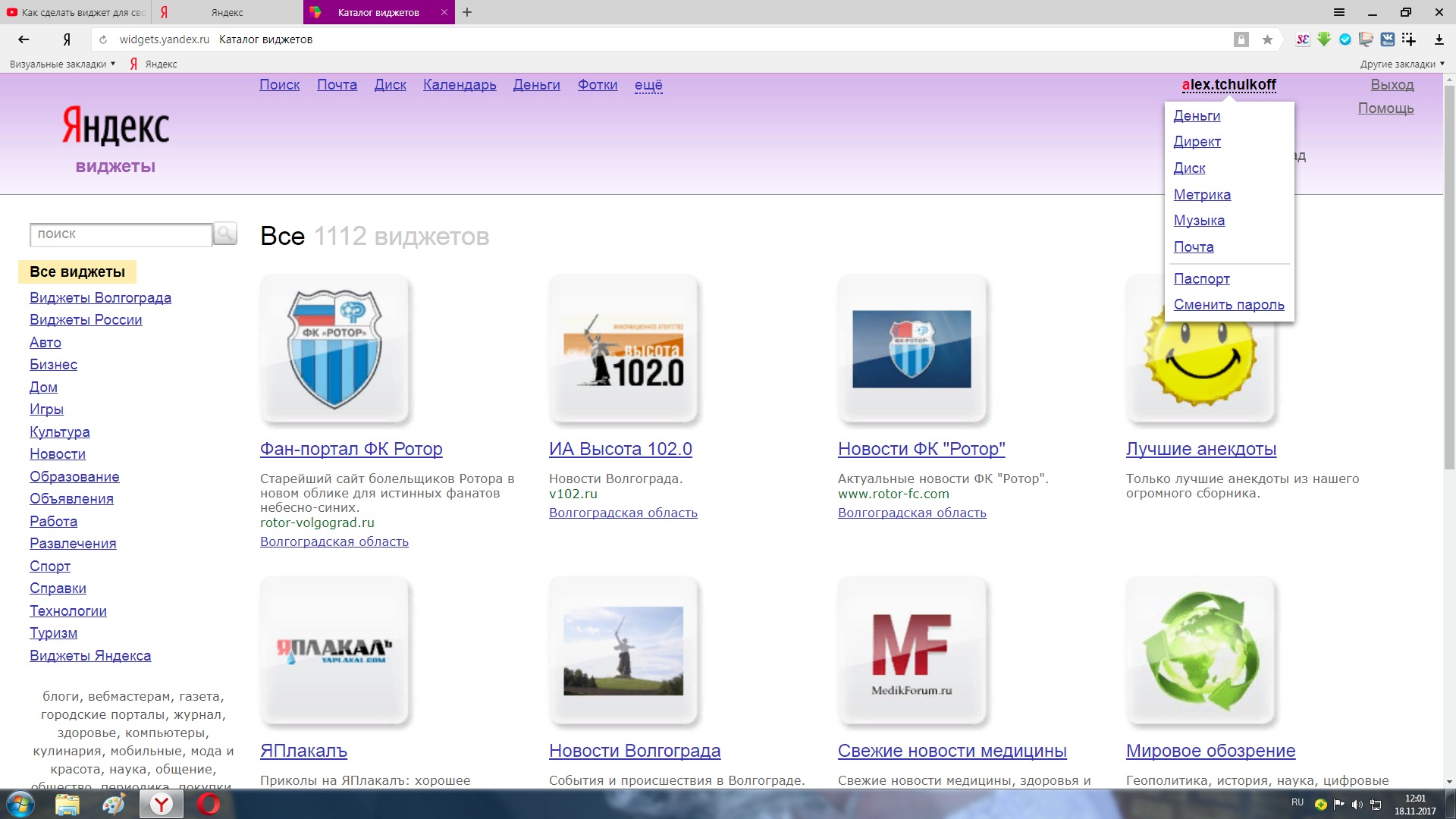Click the FC Rotor shield widget thumbnail
This screenshot has width=1456, height=819.
tap(334, 349)
